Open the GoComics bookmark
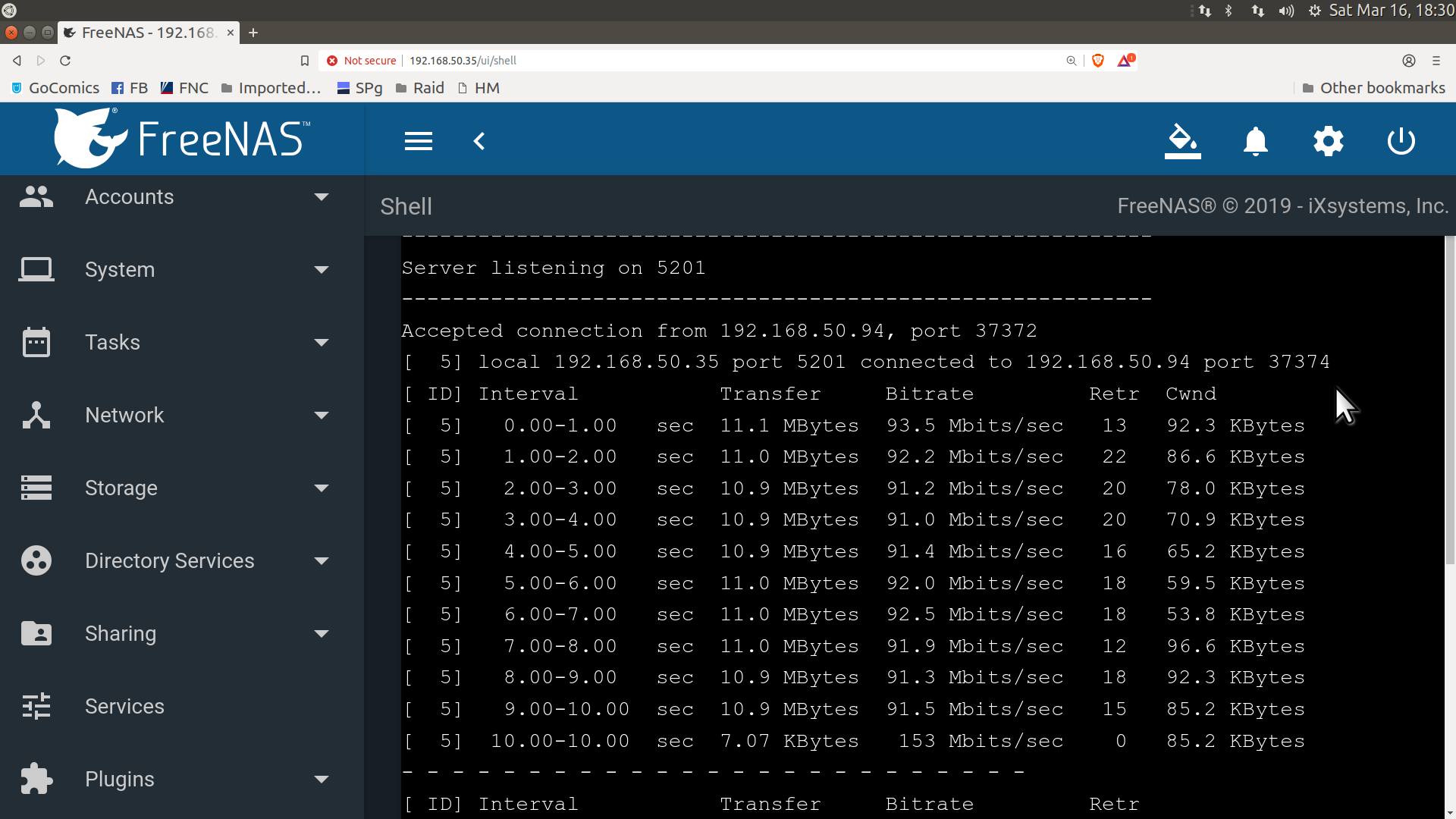This screenshot has height=819, width=1456. pyautogui.click(x=55, y=88)
